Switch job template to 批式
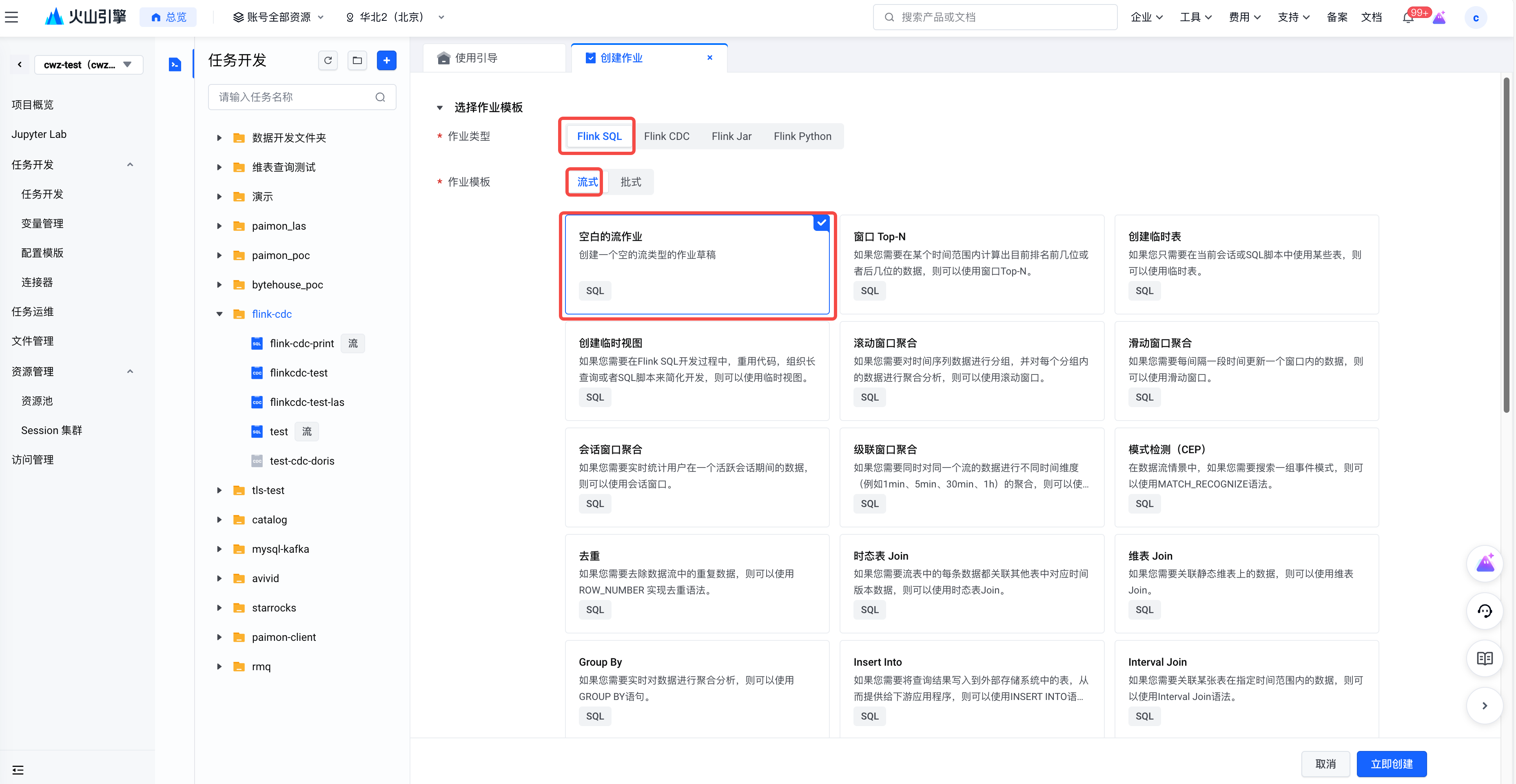Viewport: 1516px width, 784px height. [x=630, y=182]
